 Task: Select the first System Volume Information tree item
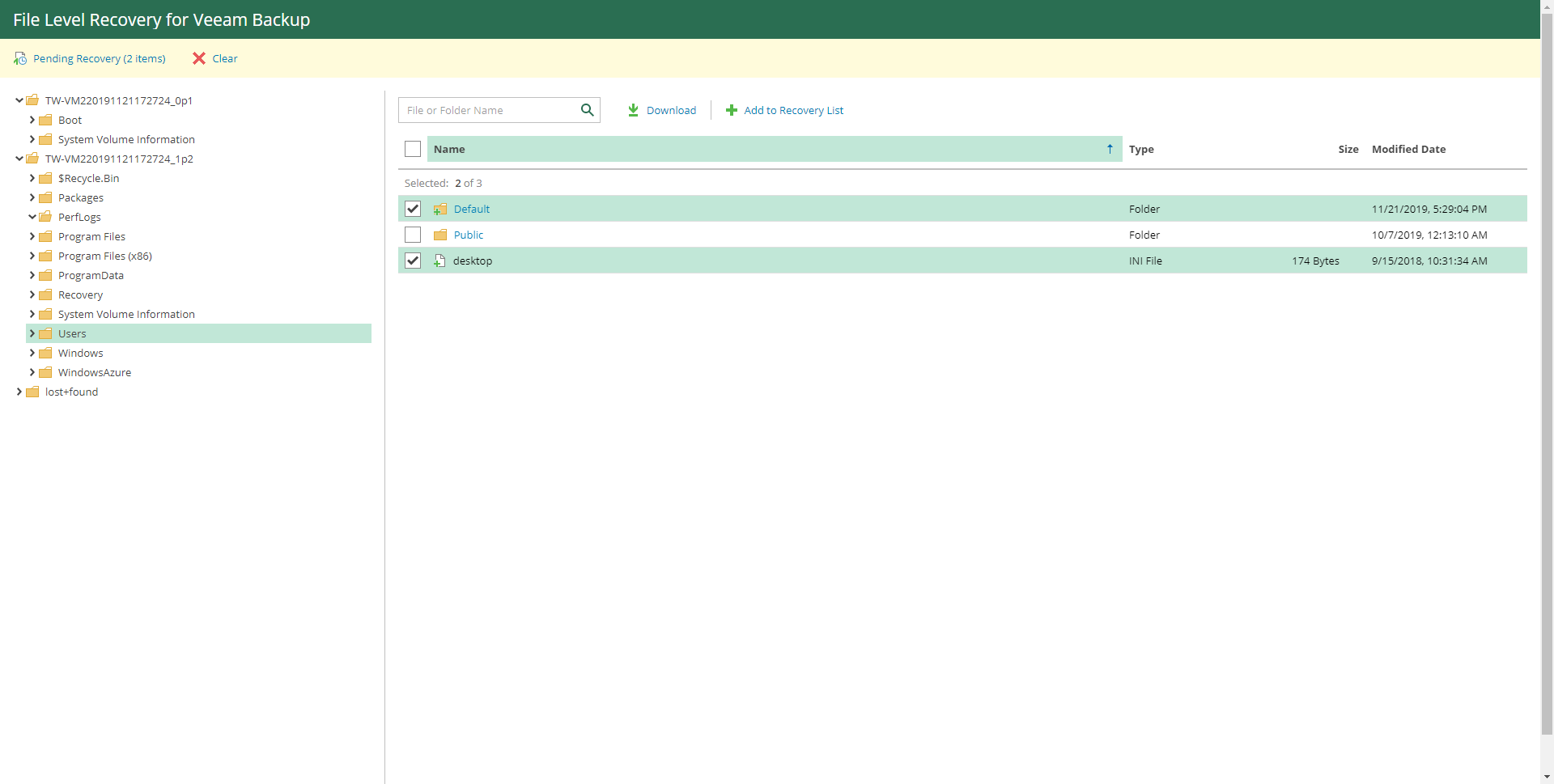126,139
